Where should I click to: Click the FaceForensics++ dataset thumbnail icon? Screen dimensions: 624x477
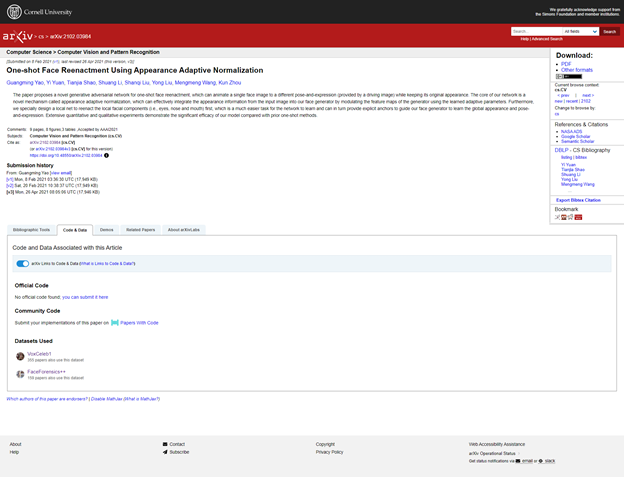[x=20, y=374]
